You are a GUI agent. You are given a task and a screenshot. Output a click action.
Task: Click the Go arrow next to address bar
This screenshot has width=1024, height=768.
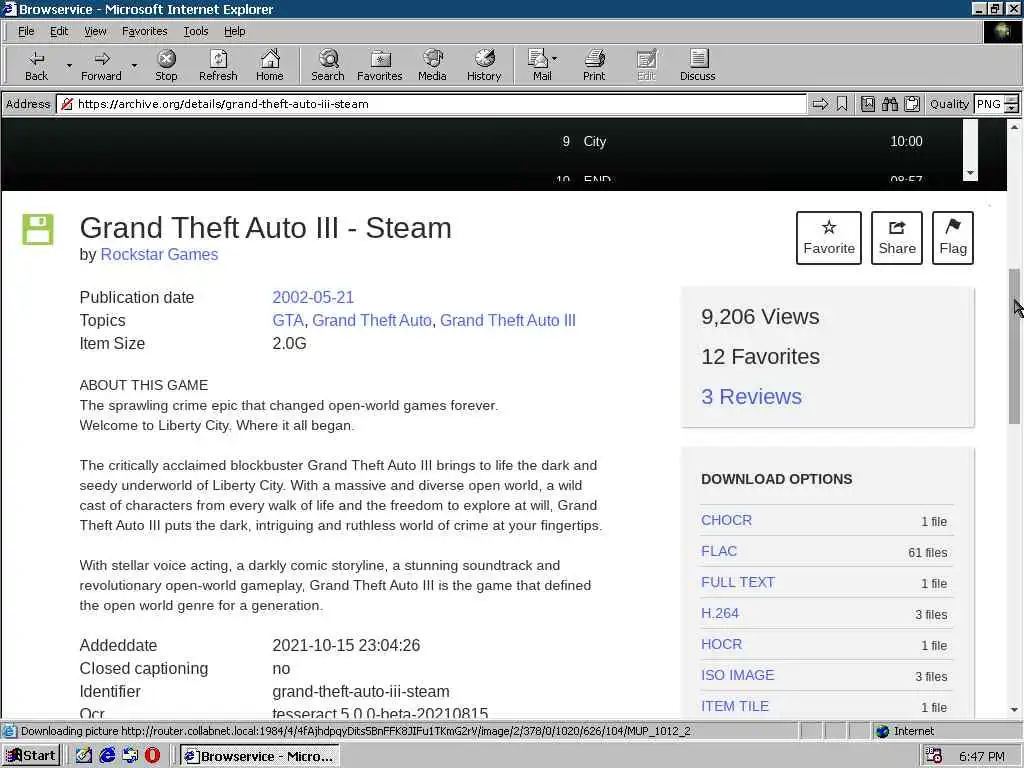point(820,104)
